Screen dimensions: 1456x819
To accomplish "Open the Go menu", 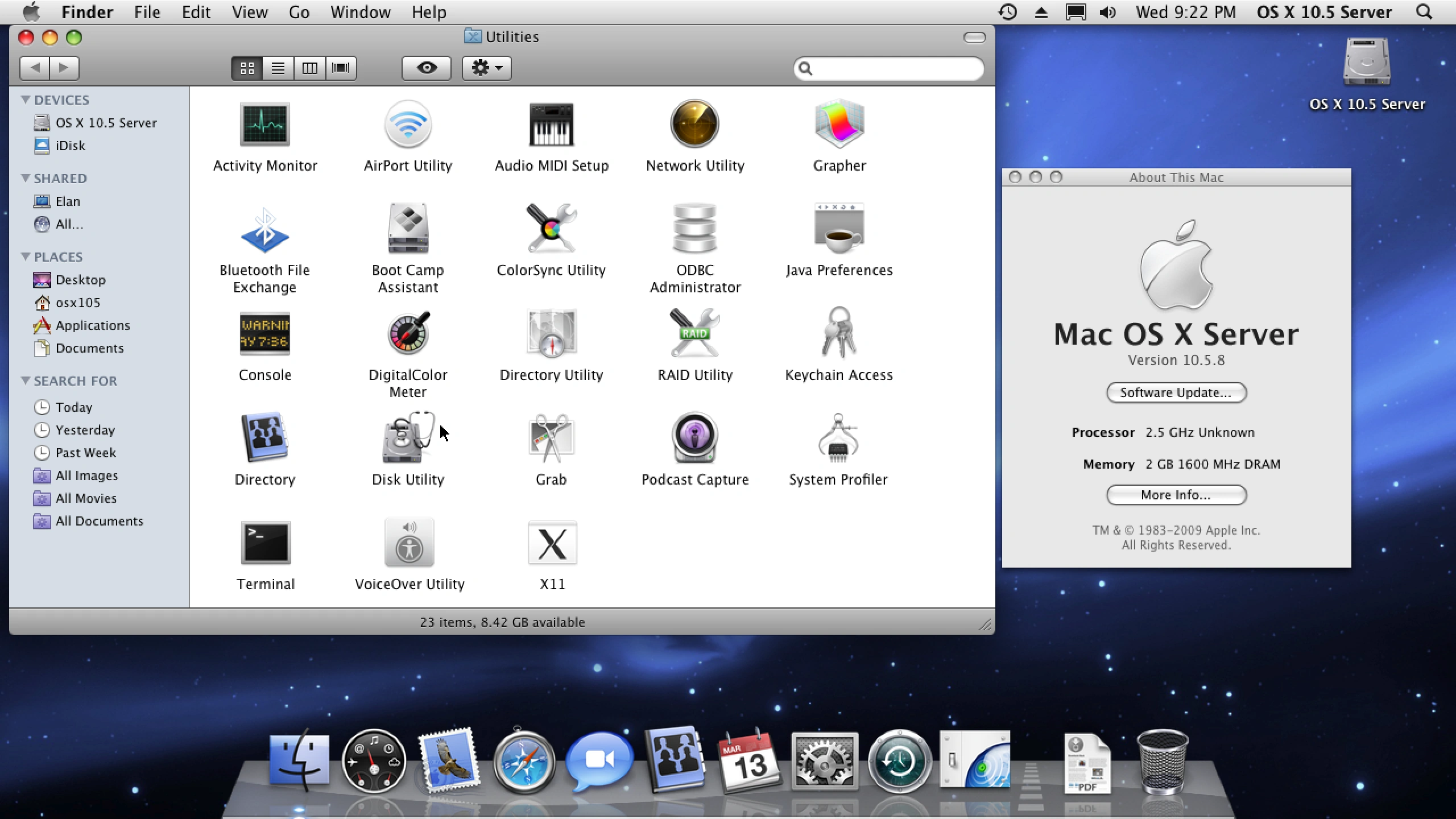I will point(299,12).
